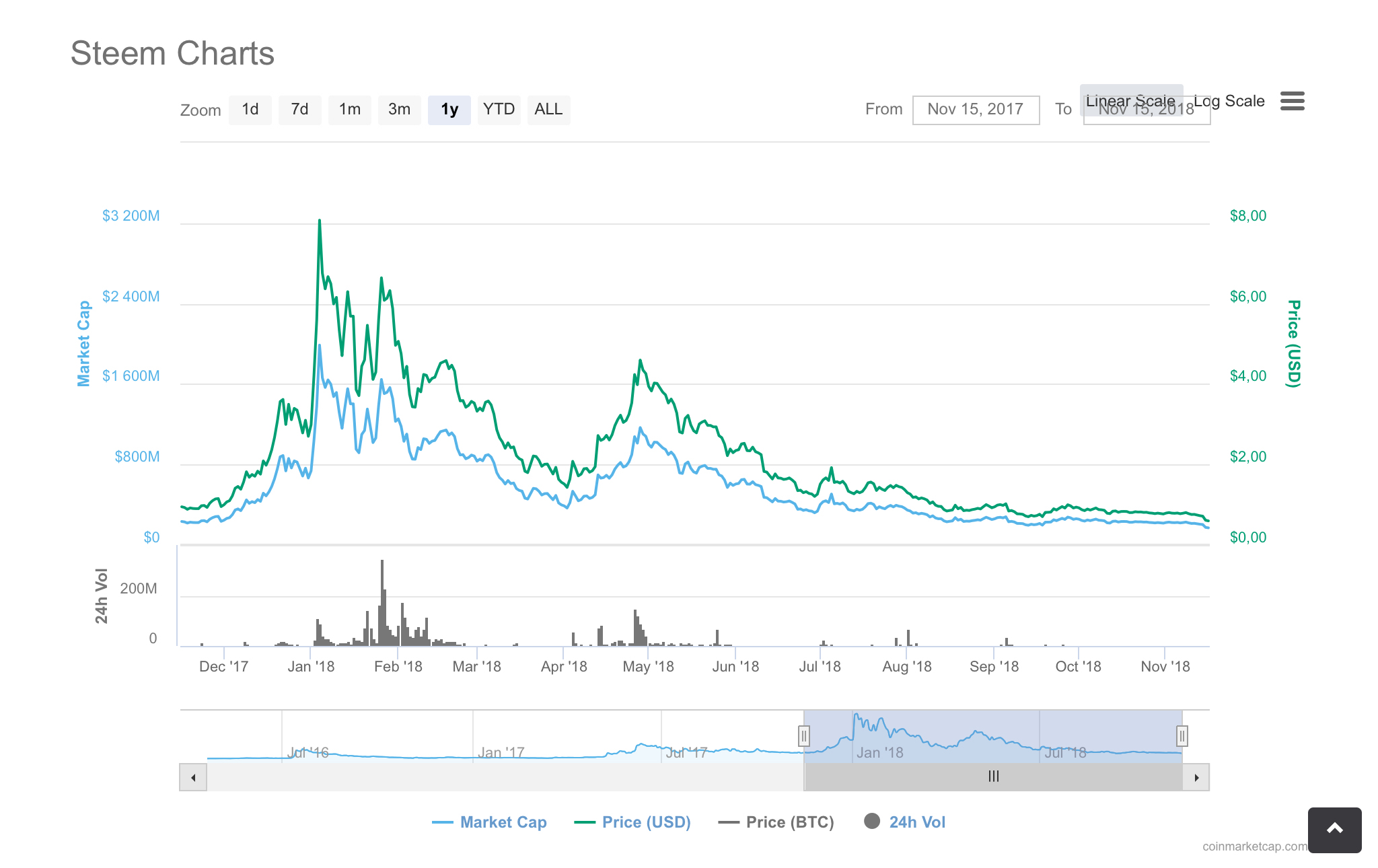Image resolution: width=1378 pixels, height=868 pixels.
Task: Switch to Log Scale
Action: [x=1229, y=101]
